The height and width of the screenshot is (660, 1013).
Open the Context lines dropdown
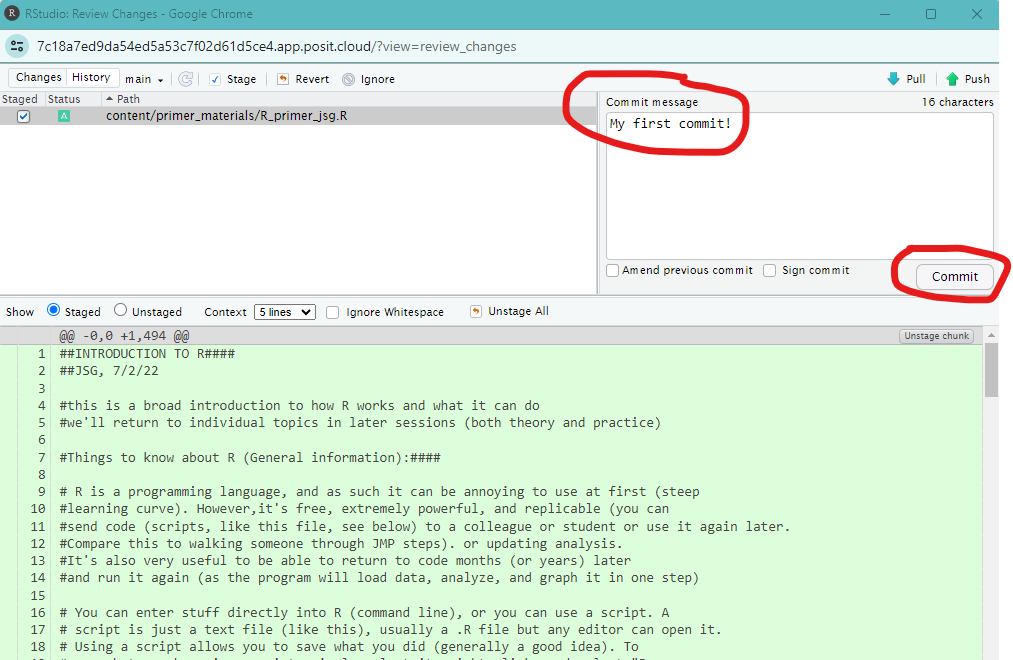(284, 311)
